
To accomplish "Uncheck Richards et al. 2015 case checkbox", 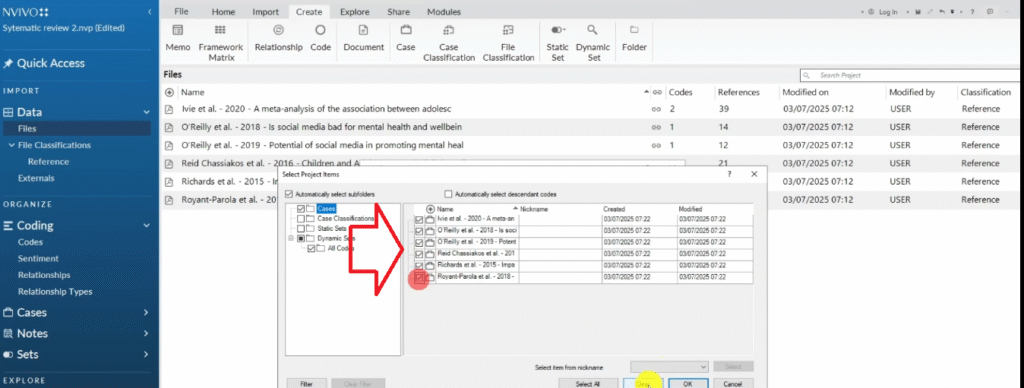I will pyautogui.click(x=419, y=266).
